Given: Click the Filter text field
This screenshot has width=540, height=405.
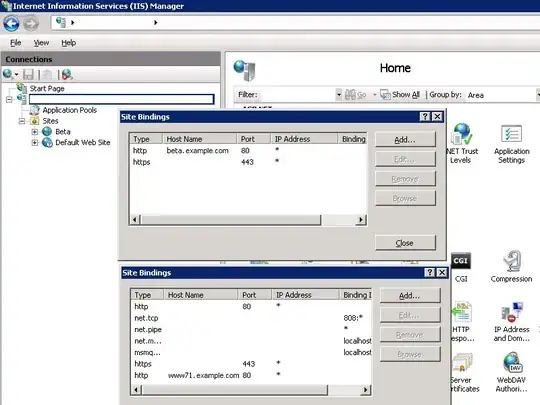Looking at the screenshot, I should point(297,95).
